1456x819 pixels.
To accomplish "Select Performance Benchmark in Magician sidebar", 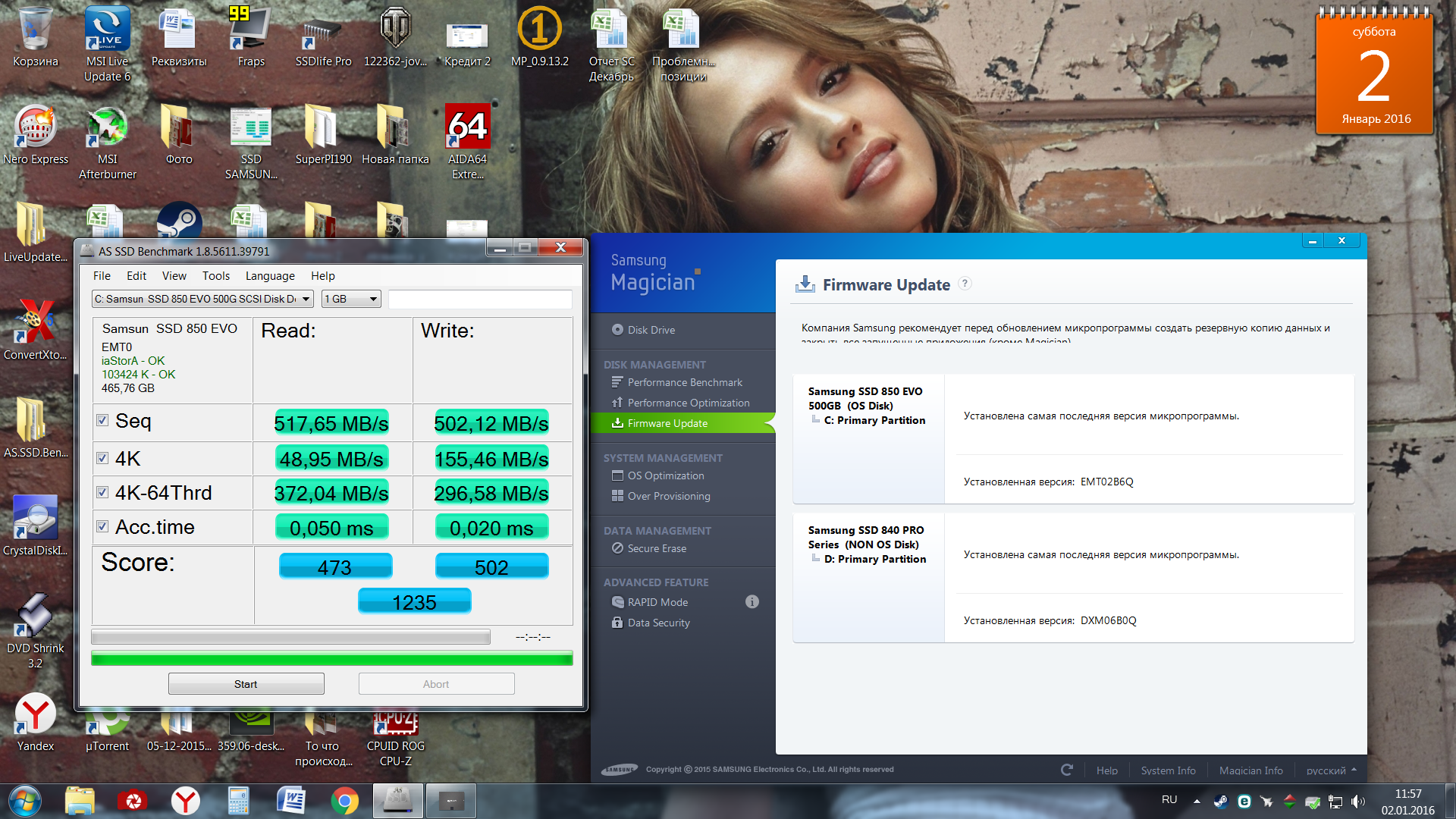I will (684, 382).
